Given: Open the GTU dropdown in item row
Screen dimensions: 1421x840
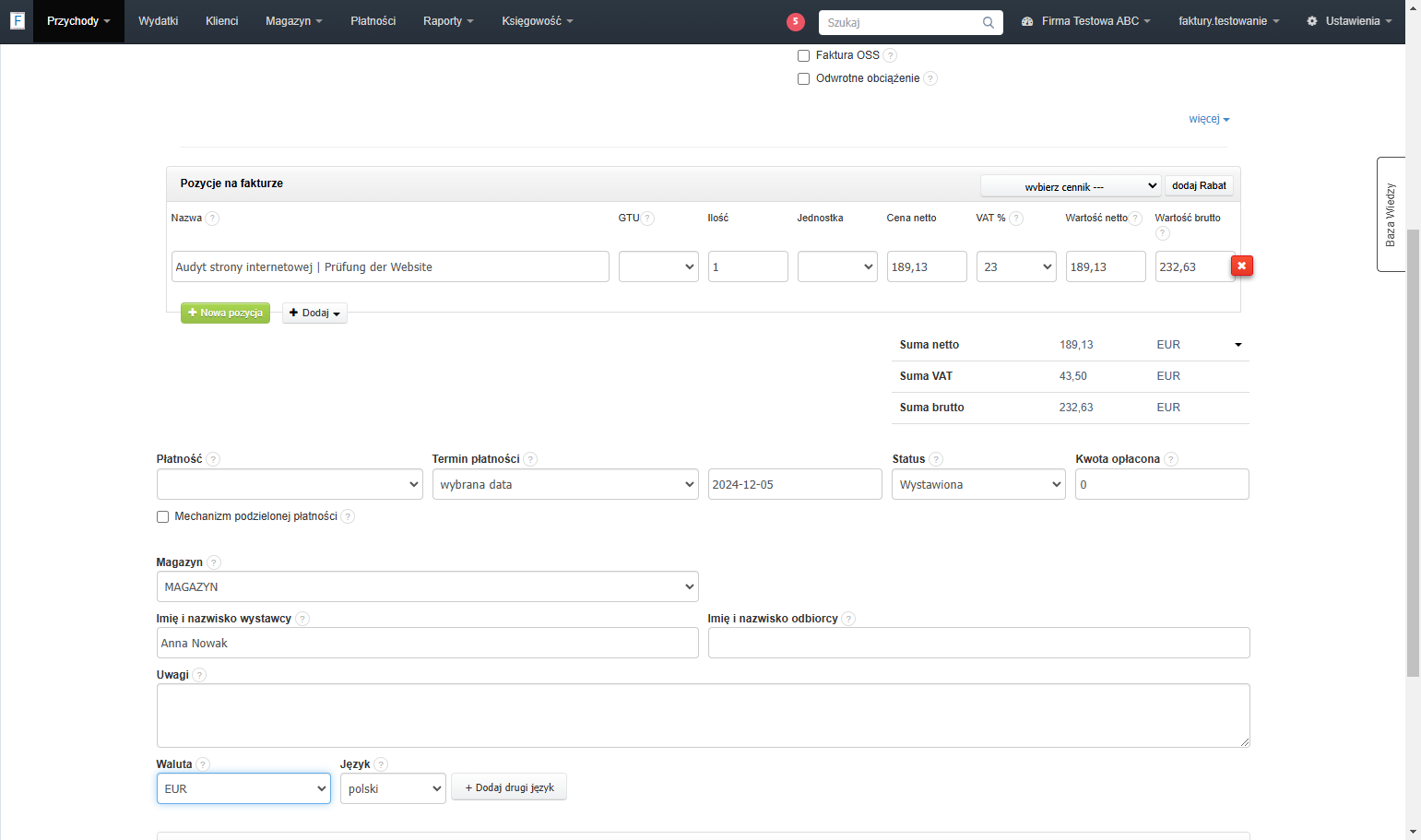Looking at the screenshot, I should pos(658,266).
